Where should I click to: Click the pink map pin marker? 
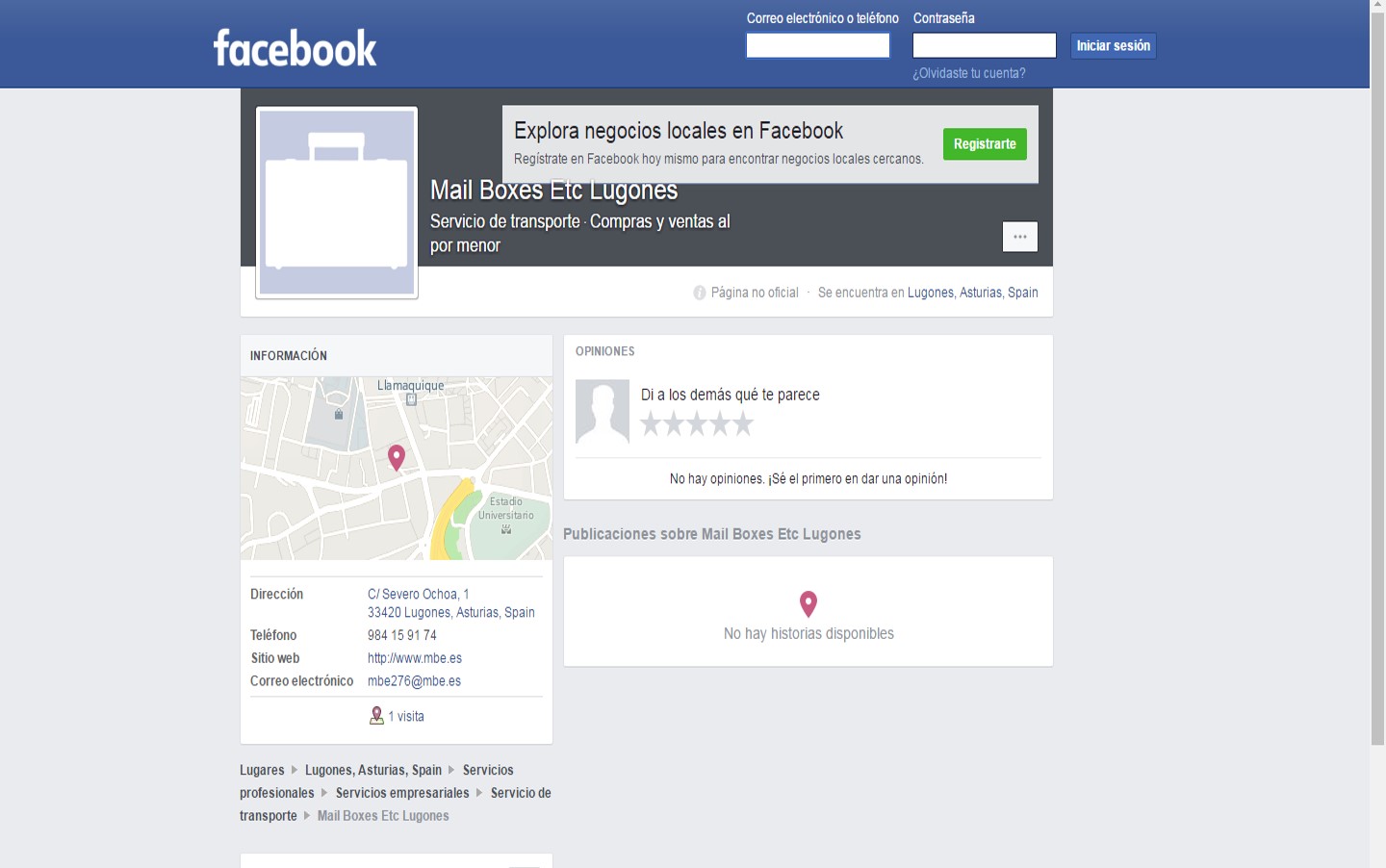pos(396,457)
